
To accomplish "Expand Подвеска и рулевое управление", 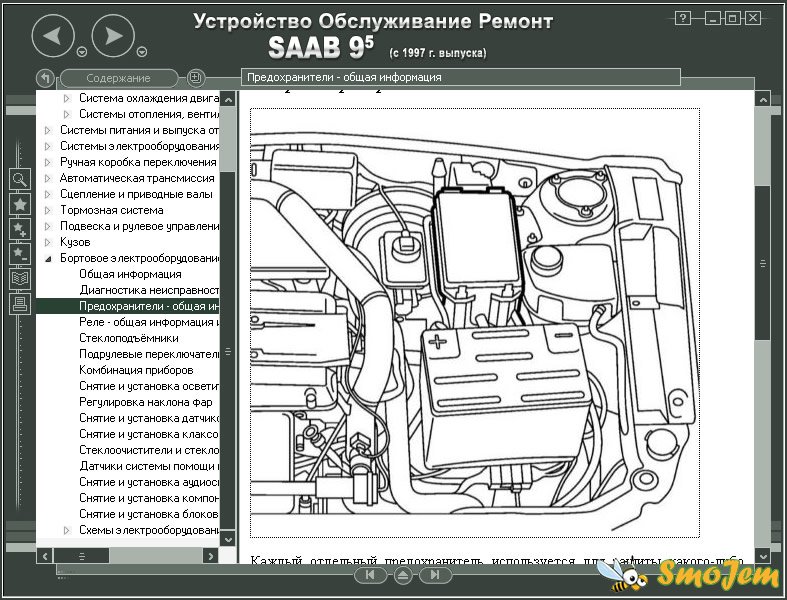I will click(48, 226).
